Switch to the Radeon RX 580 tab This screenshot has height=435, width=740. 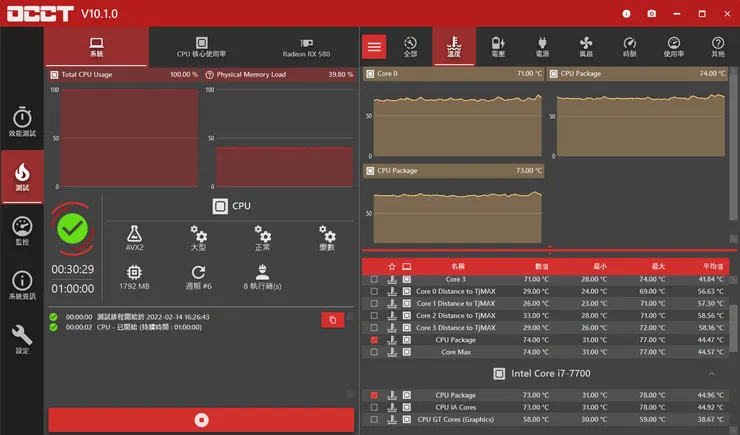306,47
